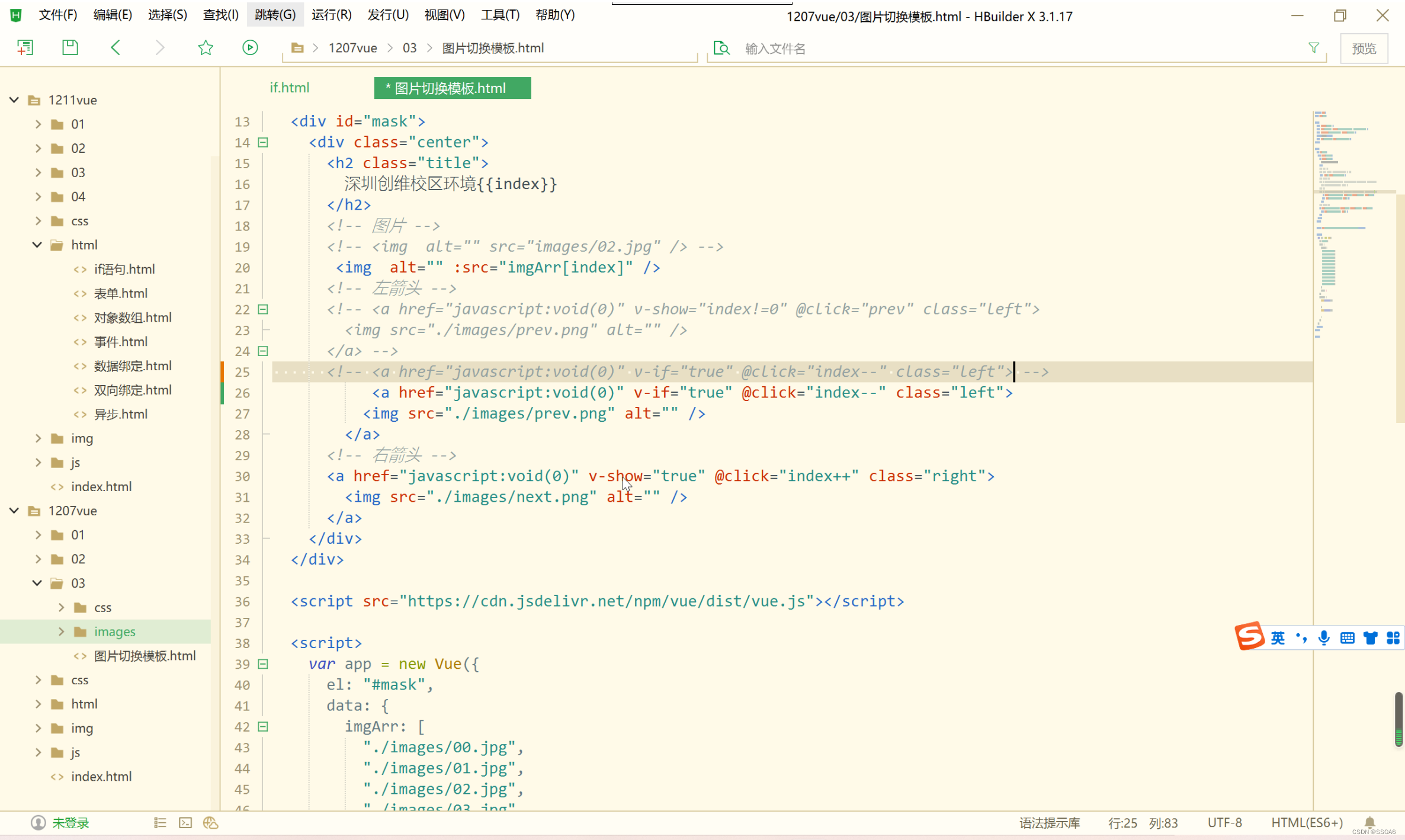
Task: Click 未登录 login link
Action: 70,823
